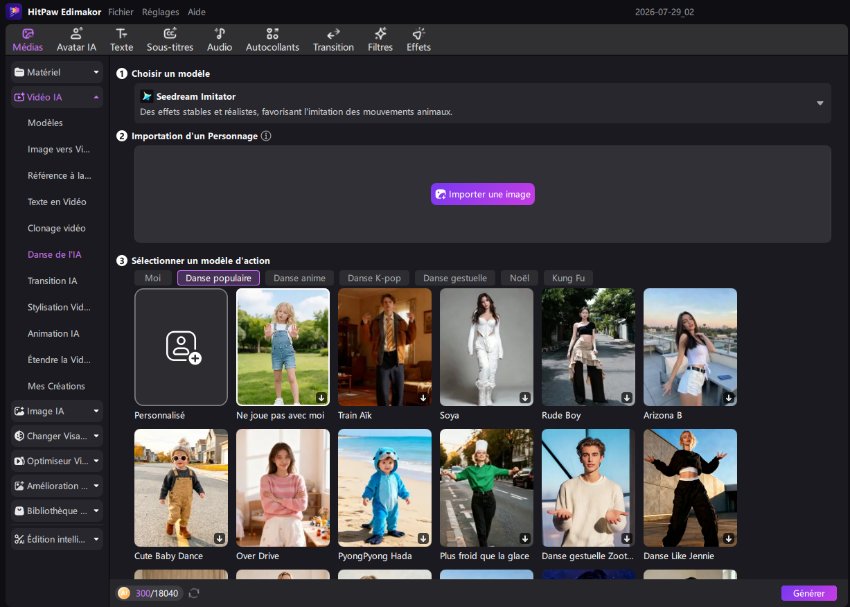Switch to the Noël tab
Viewport: 850px width, 607px height.
point(519,278)
